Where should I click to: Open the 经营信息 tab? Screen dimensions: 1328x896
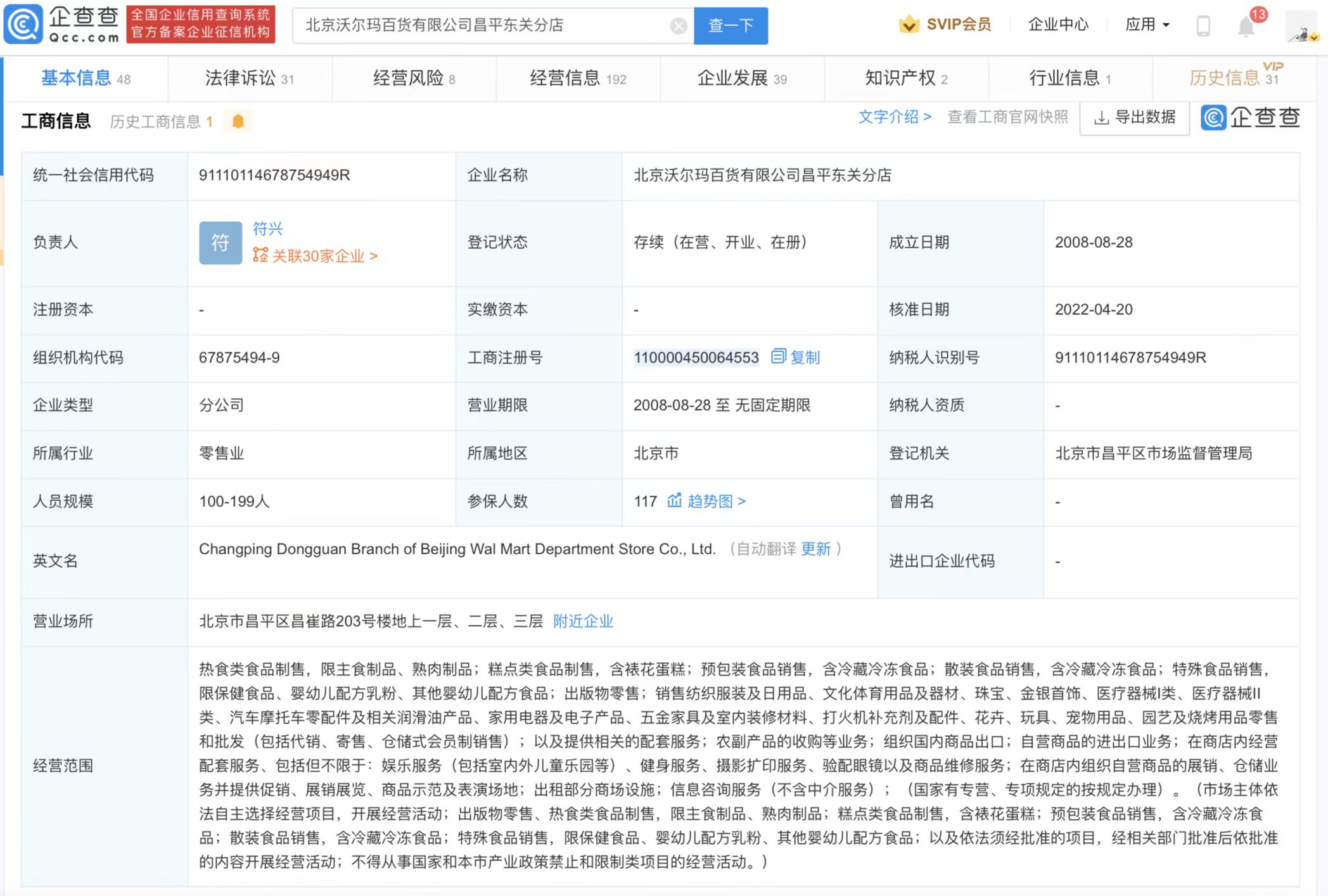[x=578, y=79]
